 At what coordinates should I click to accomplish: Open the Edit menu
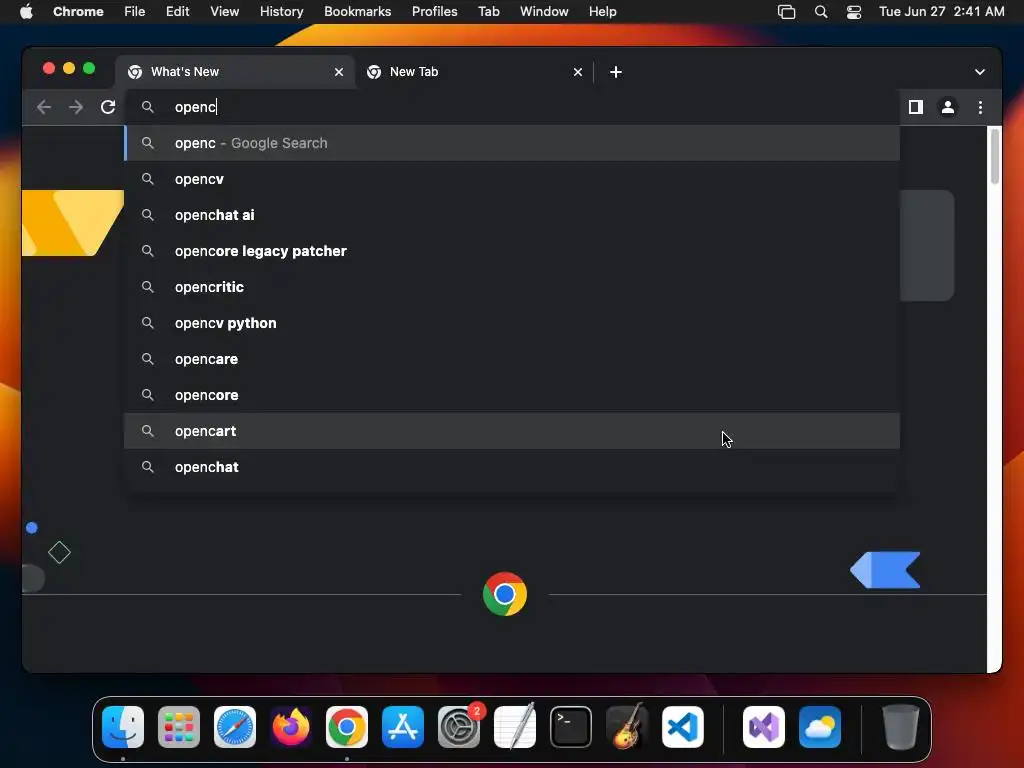(x=177, y=11)
